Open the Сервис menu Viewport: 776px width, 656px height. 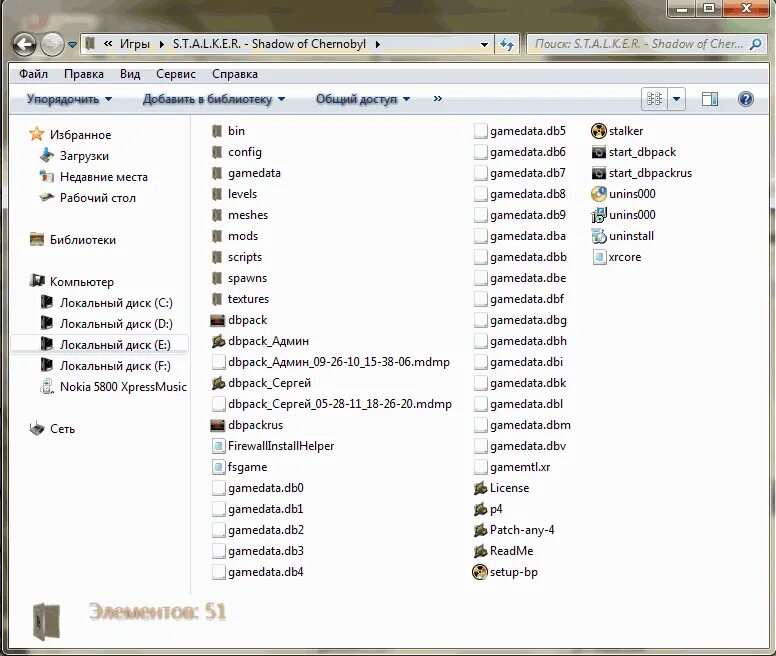[x=176, y=74]
